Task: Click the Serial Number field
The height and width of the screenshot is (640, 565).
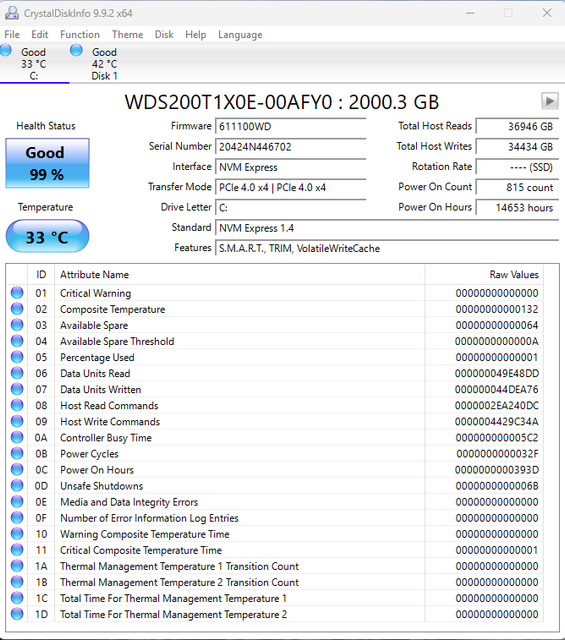Action: [290, 147]
